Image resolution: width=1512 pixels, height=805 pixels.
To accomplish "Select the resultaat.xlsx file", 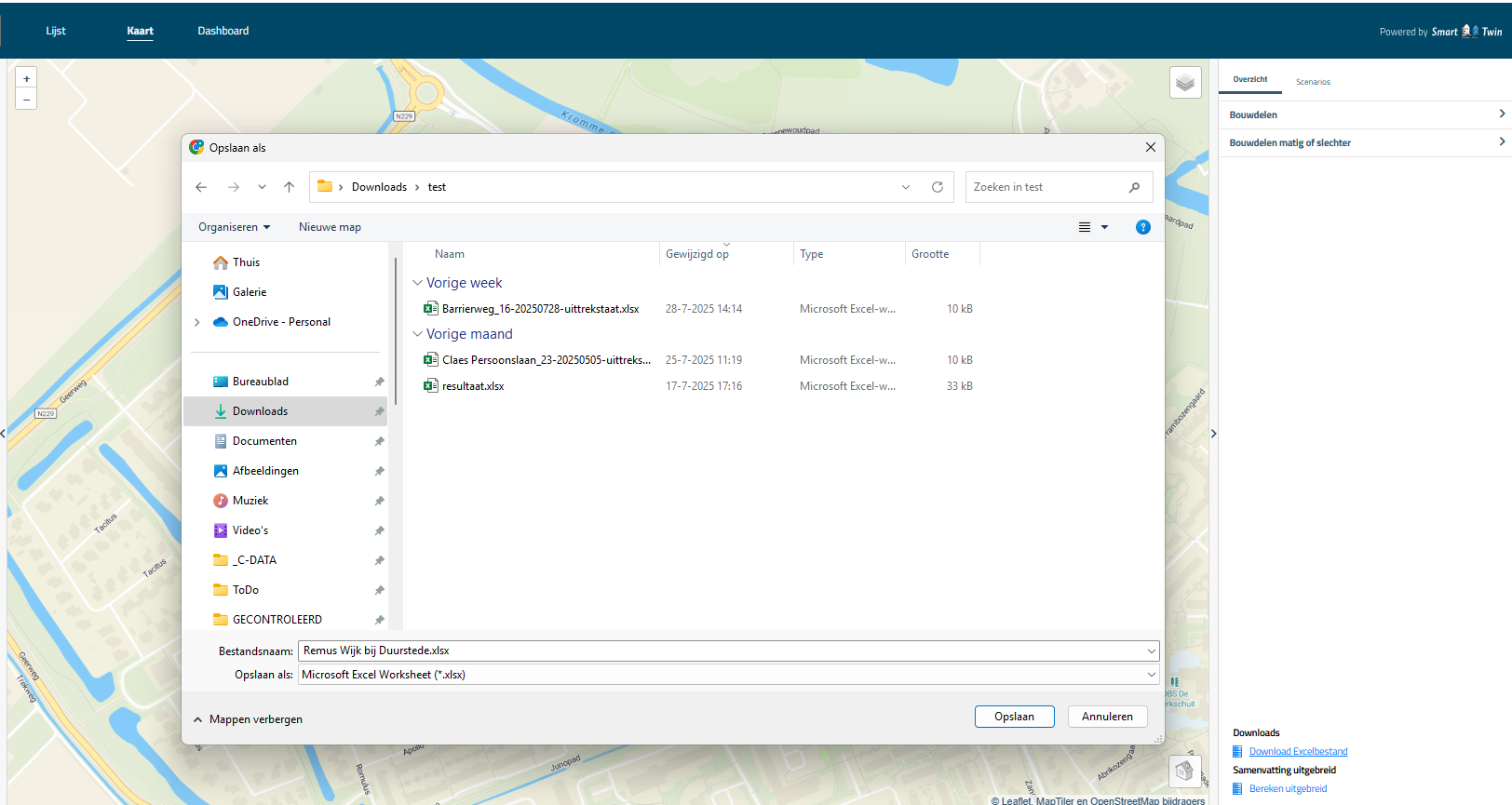I will click(x=473, y=386).
